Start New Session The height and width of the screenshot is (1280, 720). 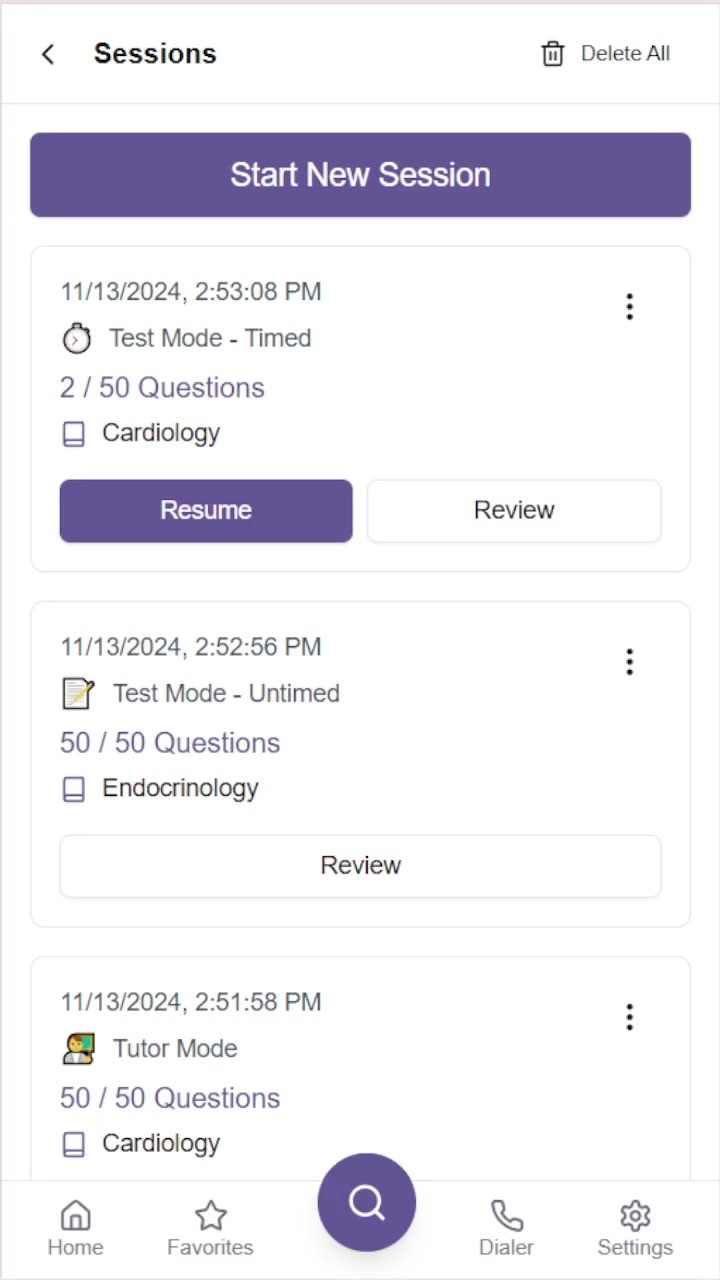[x=360, y=175]
